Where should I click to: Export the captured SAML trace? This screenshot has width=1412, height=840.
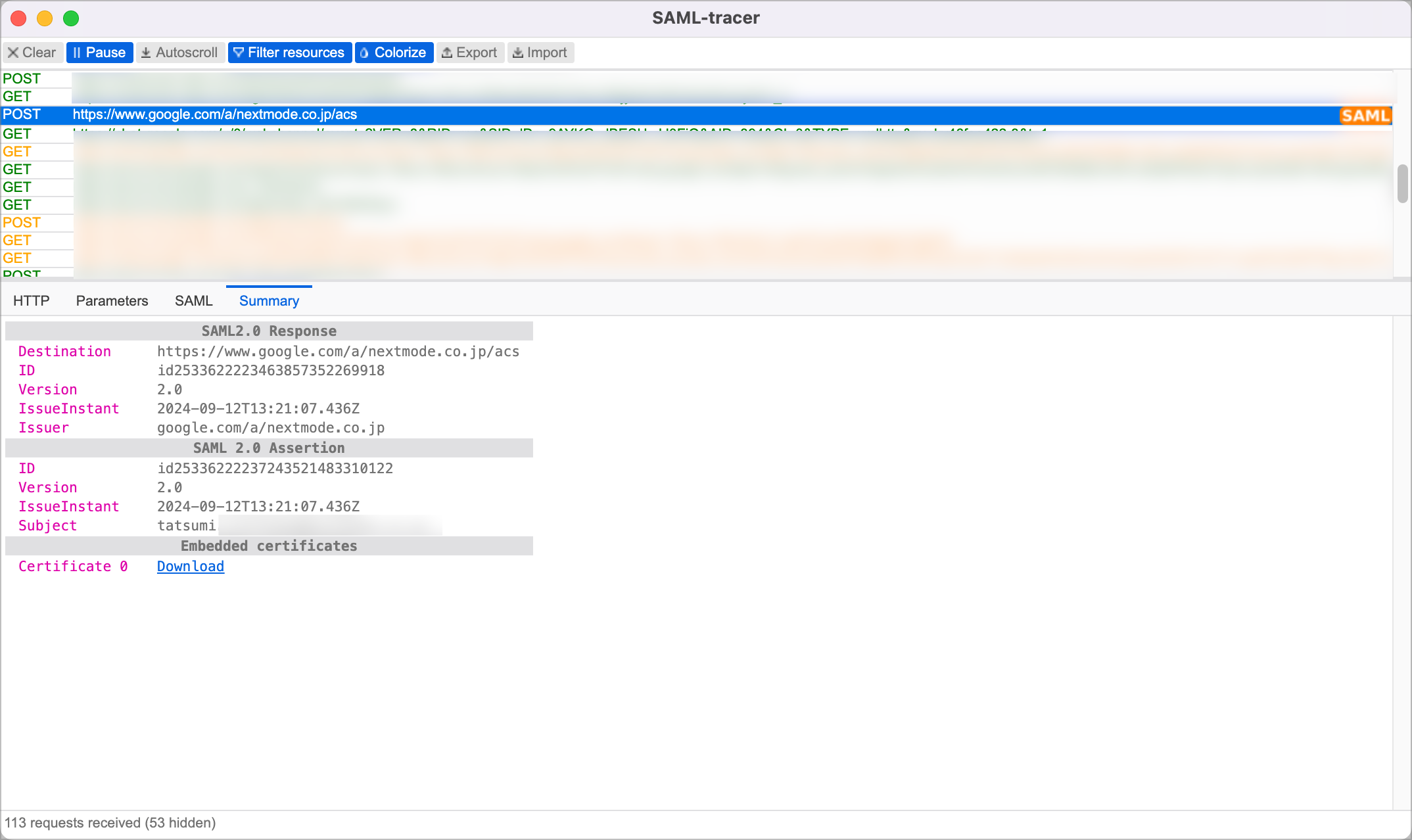coord(470,52)
